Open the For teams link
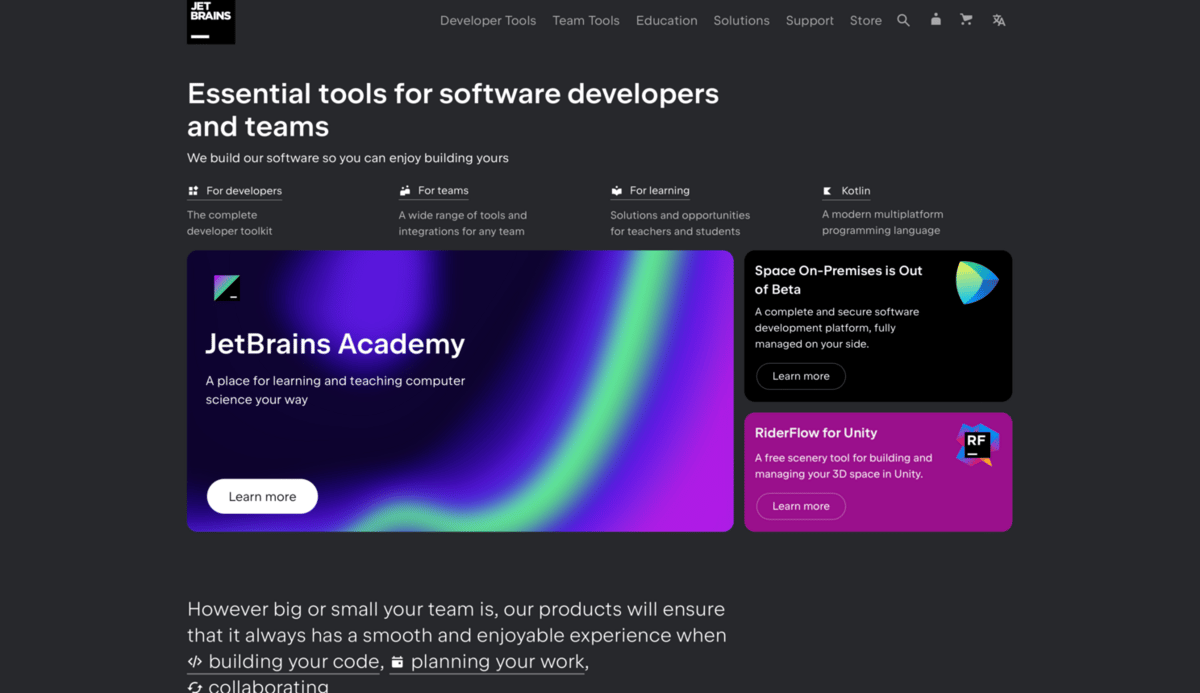The width and height of the screenshot is (1200, 693). point(443,191)
